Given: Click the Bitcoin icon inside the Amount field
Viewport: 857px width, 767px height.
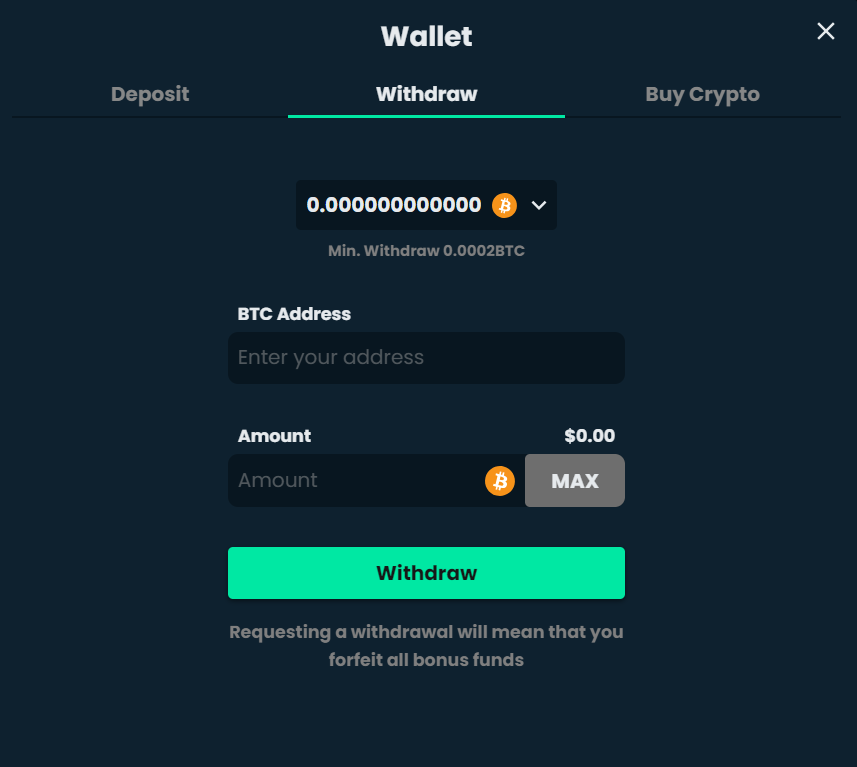Looking at the screenshot, I should (x=499, y=481).
